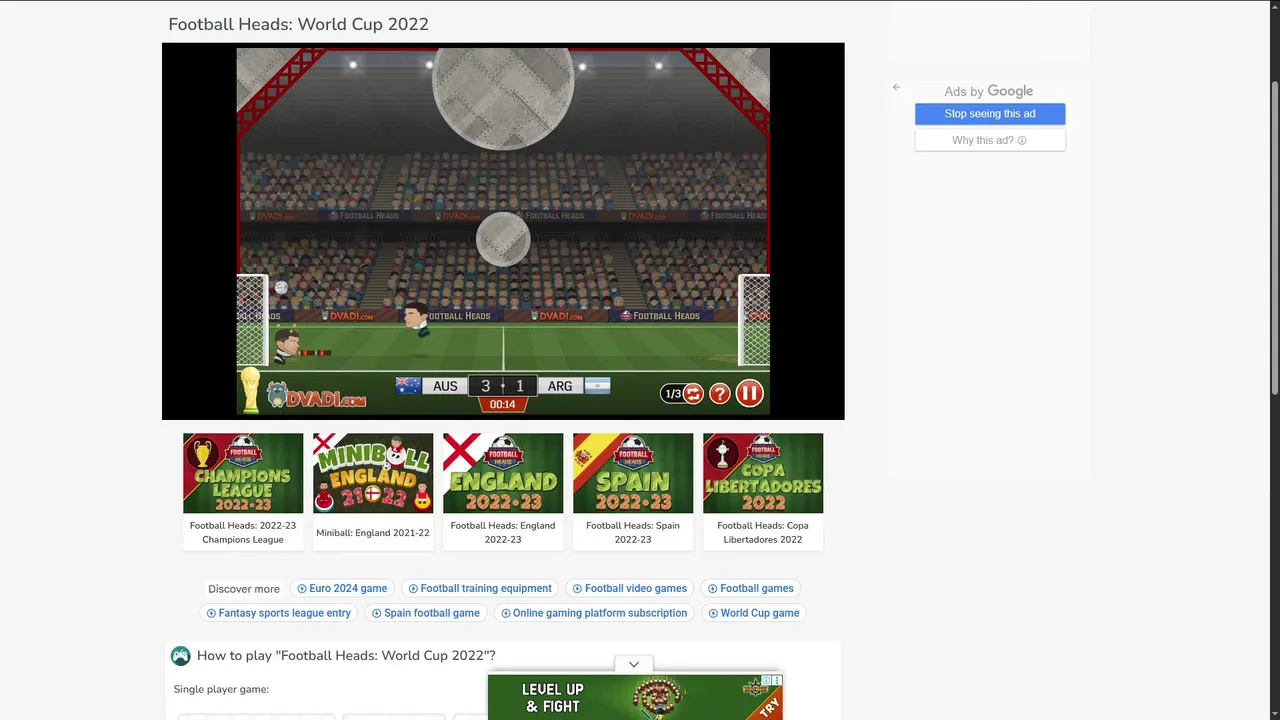Click the 00:14 match timer

point(503,404)
